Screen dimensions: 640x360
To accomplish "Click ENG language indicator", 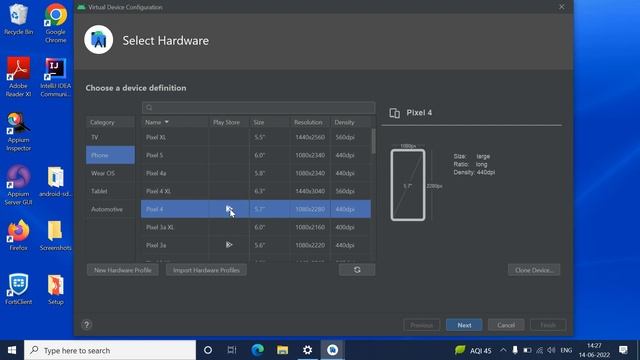I will click(x=566, y=350).
